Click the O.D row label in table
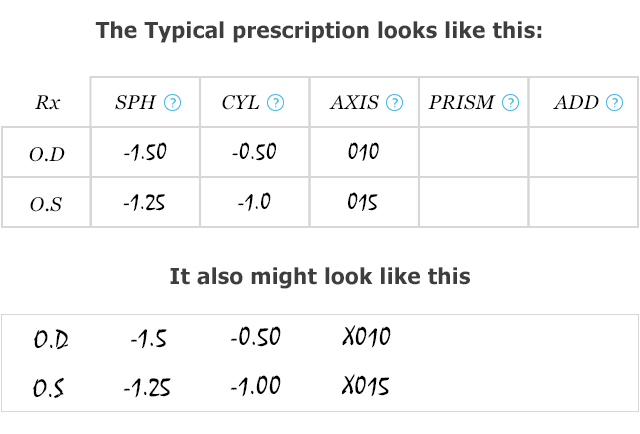Viewport: 640px width, 434px height. [47, 154]
